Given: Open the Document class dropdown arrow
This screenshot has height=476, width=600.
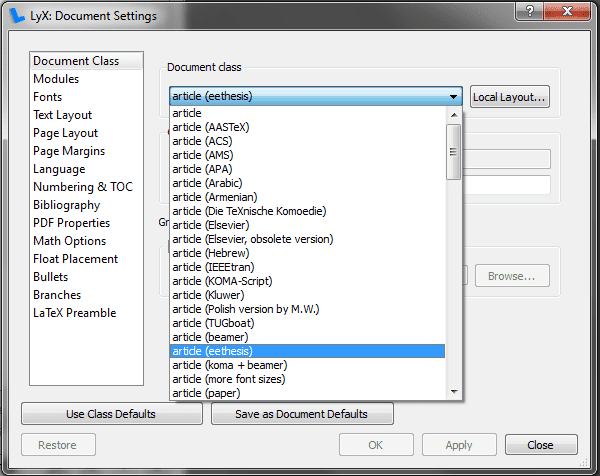Looking at the screenshot, I should coord(454,97).
